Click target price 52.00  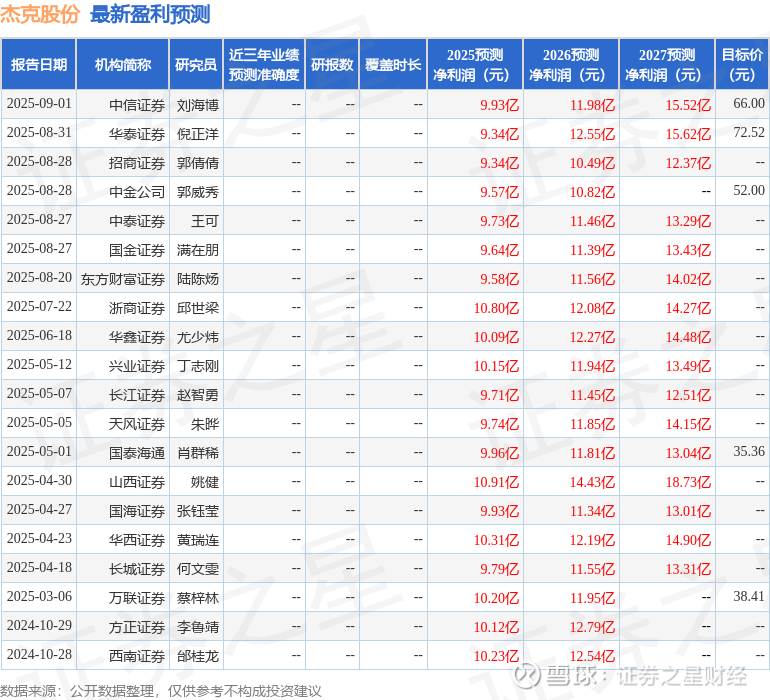click(x=748, y=191)
